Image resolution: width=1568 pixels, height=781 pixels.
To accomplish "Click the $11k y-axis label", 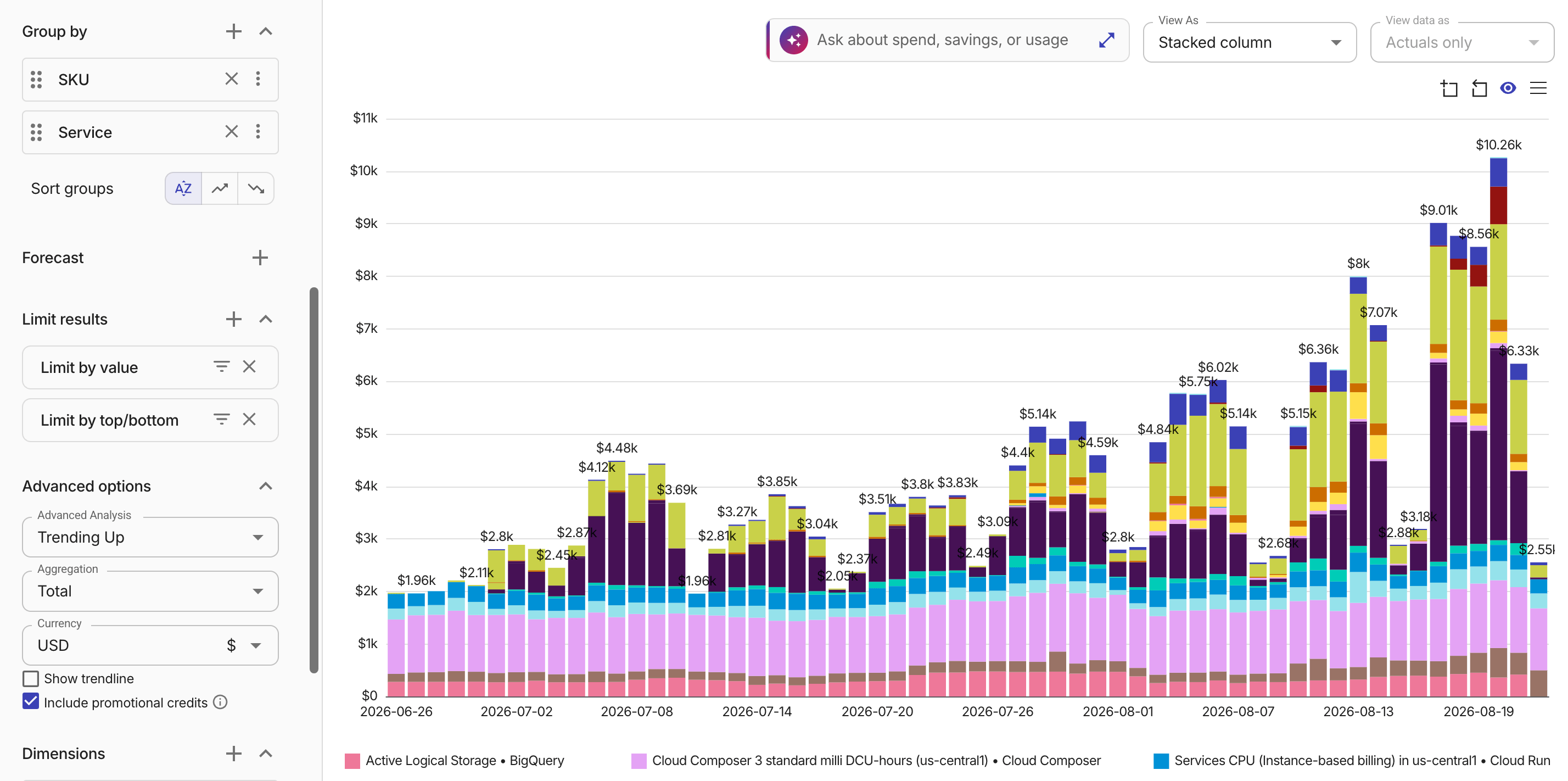I will click(365, 118).
